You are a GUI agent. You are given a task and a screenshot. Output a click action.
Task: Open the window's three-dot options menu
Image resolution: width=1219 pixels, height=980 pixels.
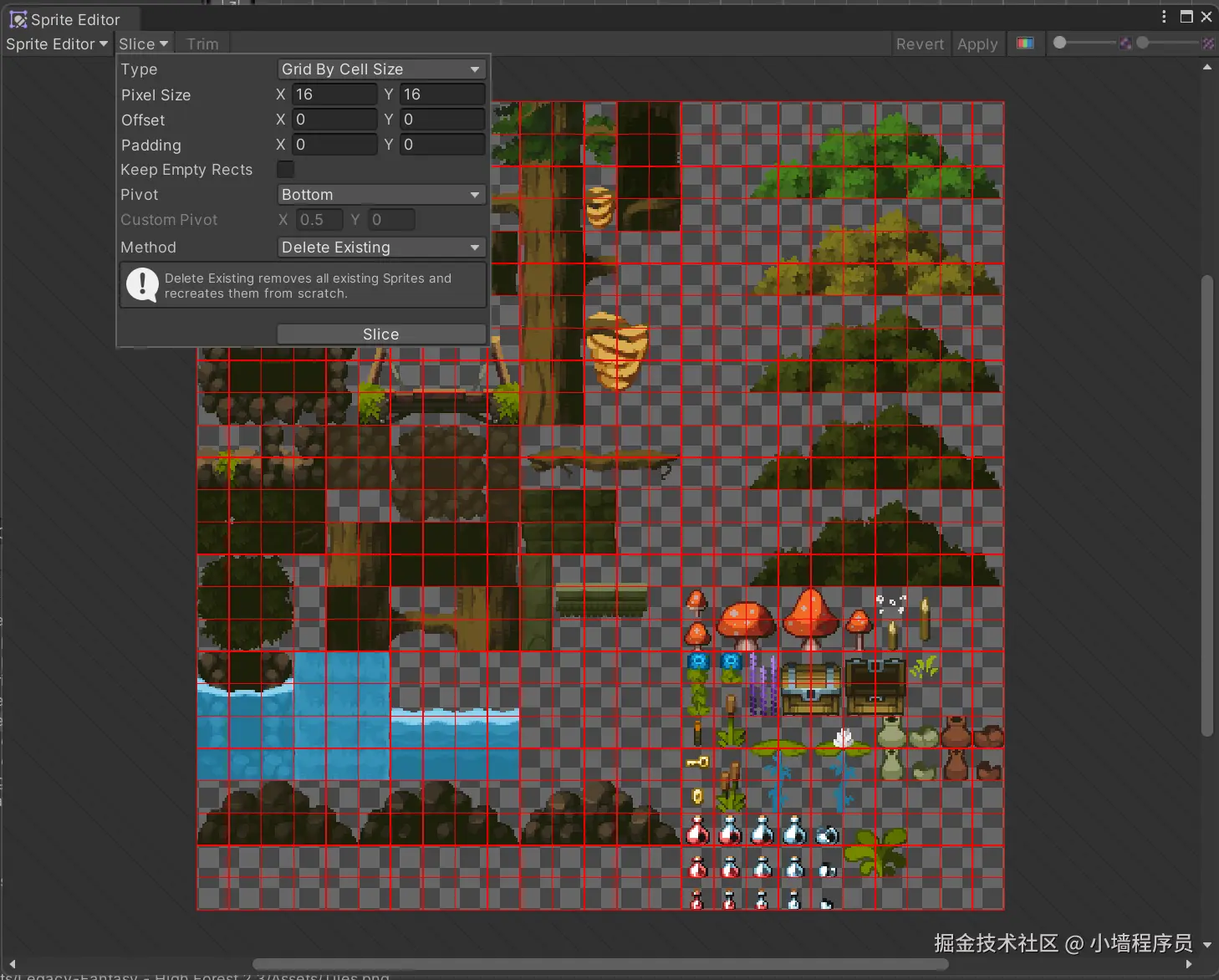[x=1164, y=17]
